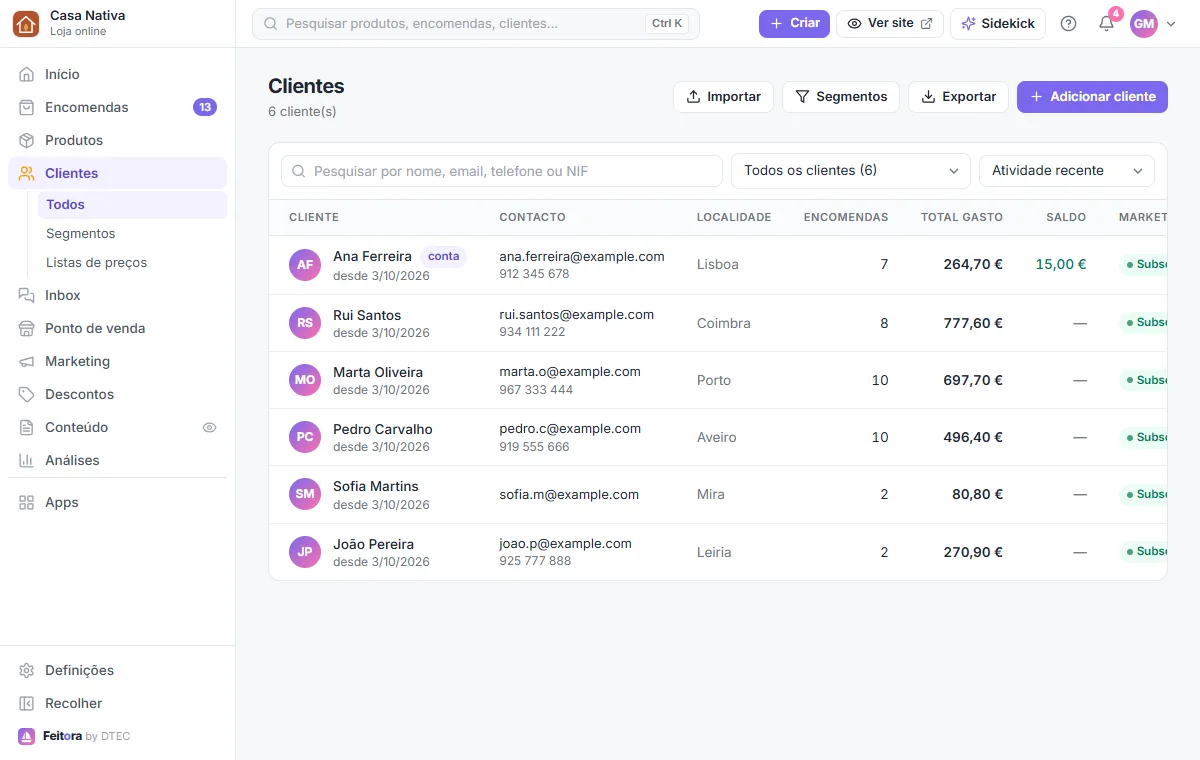Click email ana.ferreira@example.com
This screenshot has height=760, width=1200.
point(582,256)
